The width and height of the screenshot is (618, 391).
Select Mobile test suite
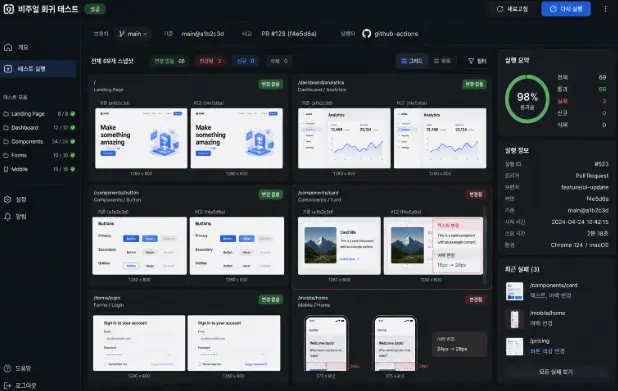coord(39,169)
